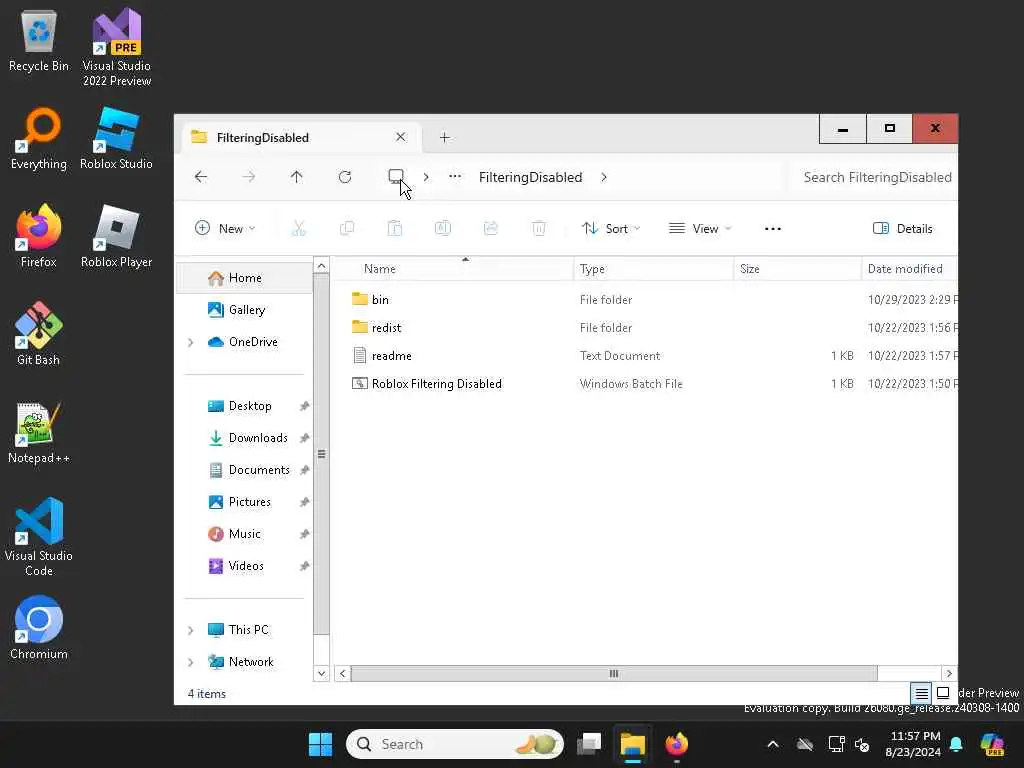Screen dimensions: 1024x768
Task: Open Music quick access folder
Action: pyautogui.click(x=244, y=534)
